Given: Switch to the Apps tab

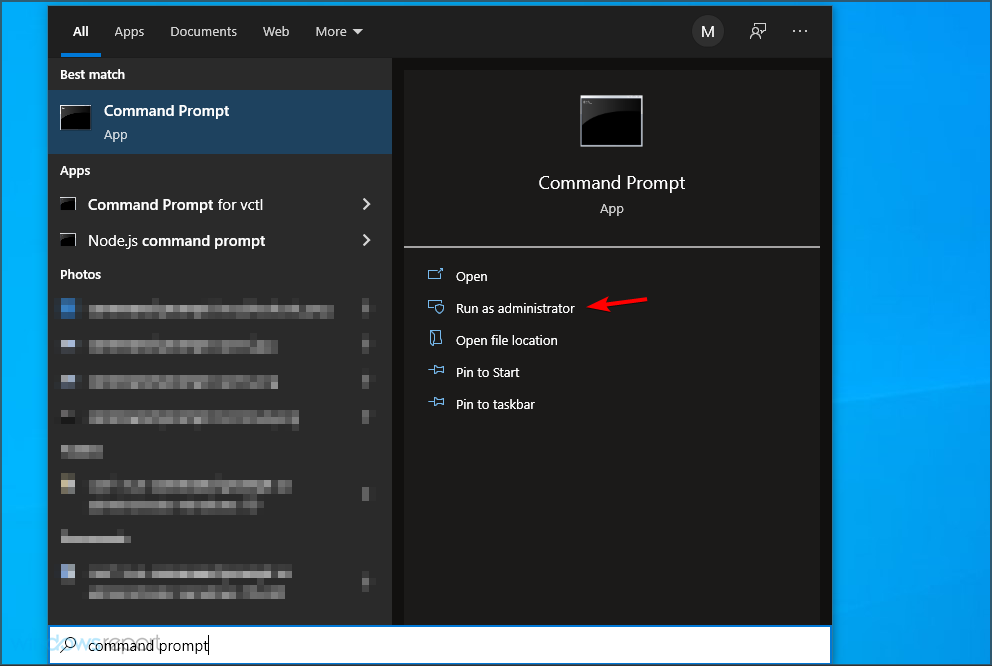Looking at the screenshot, I should [129, 31].
